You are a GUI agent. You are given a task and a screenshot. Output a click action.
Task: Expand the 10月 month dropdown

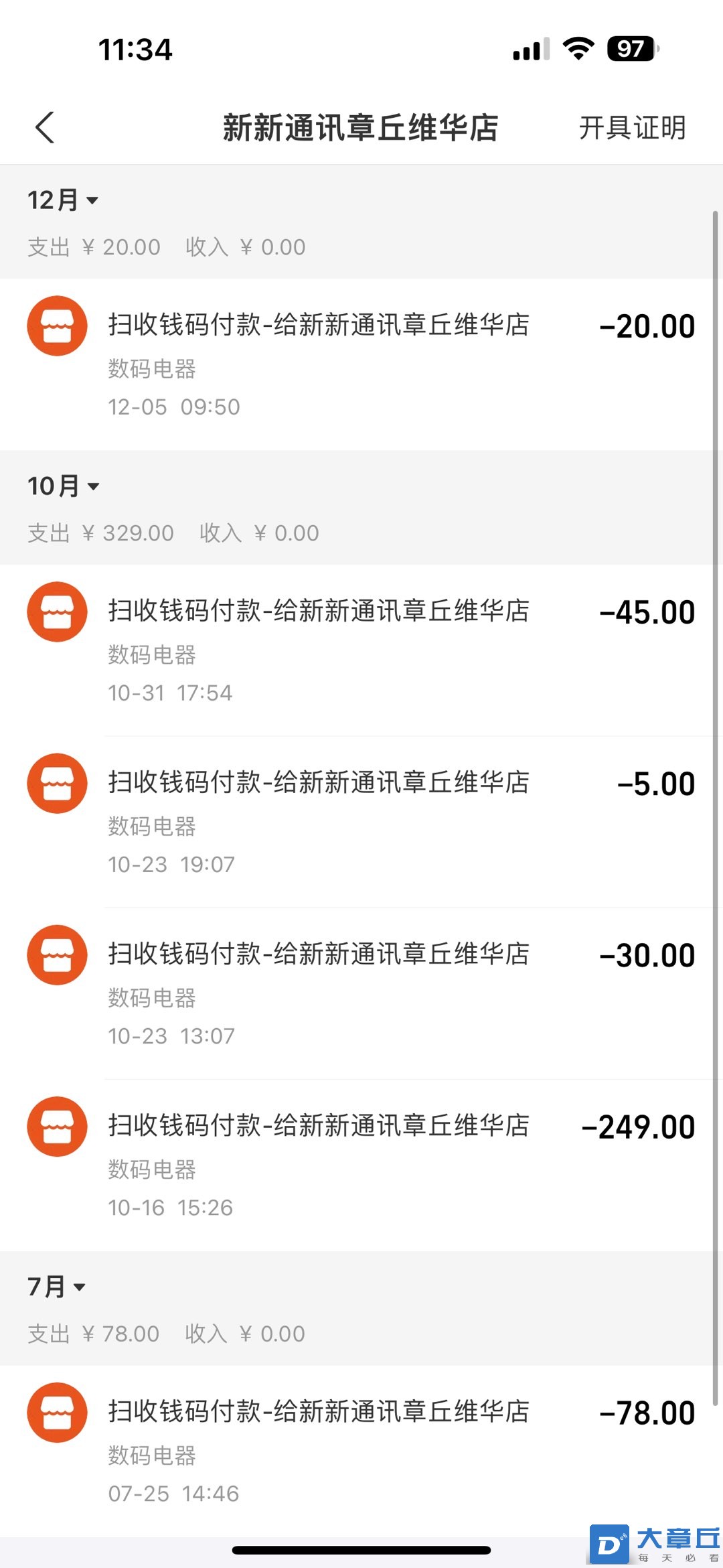(x=64, y=486)
